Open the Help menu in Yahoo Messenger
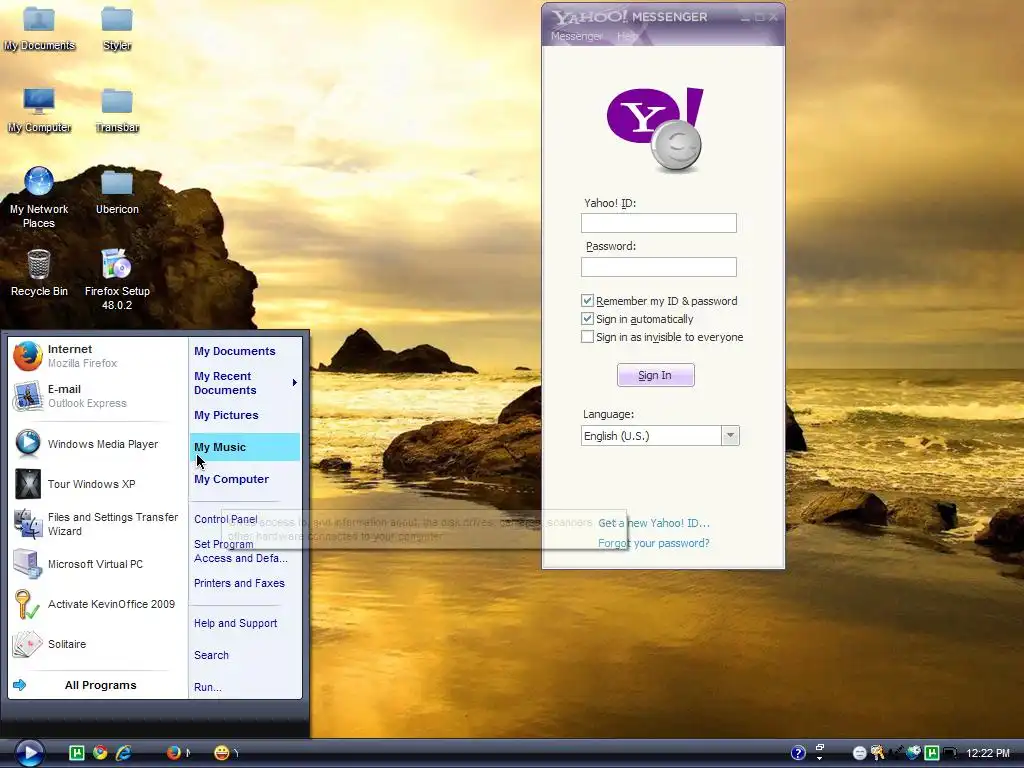Screen dimensions: 1024x768 [627, 36]
